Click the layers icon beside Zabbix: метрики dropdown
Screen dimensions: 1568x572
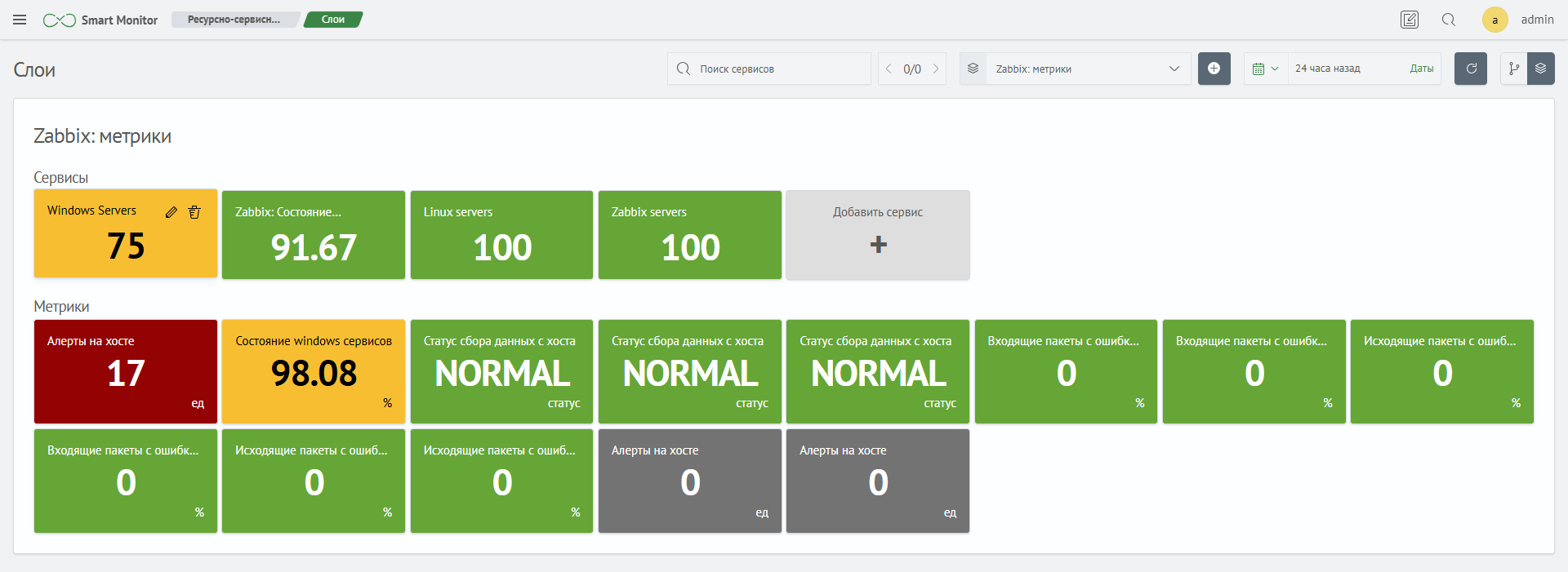(973, 69)
